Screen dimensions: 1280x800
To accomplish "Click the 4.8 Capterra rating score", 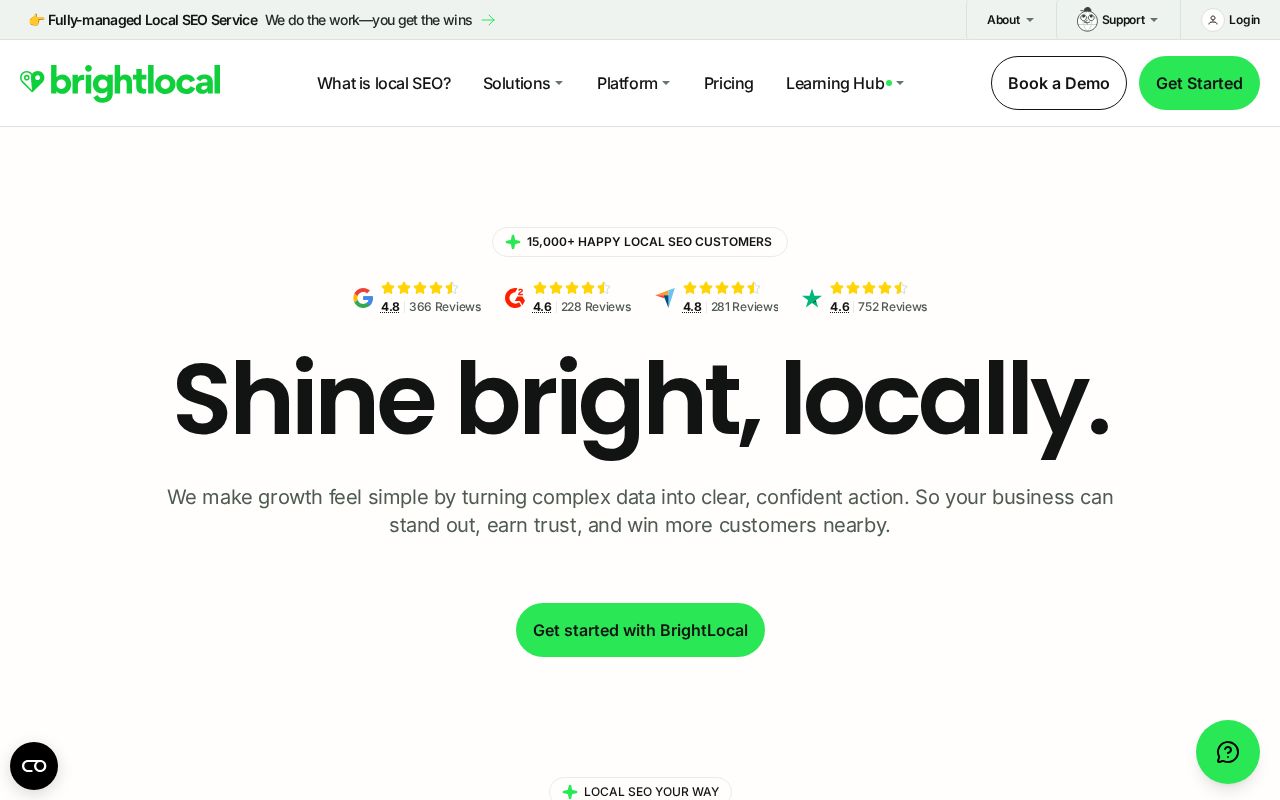I will [692, 307].
